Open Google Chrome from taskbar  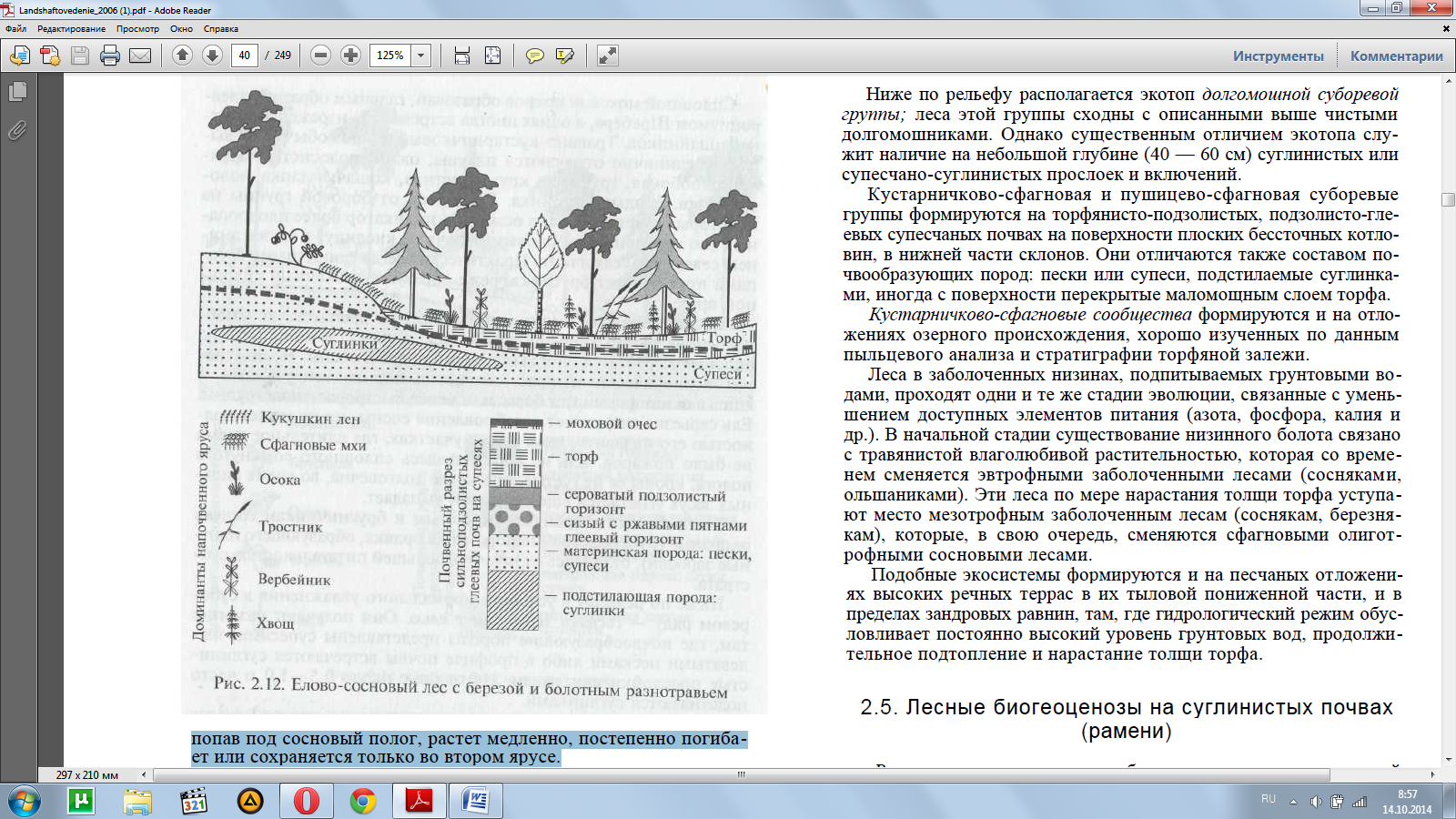click(363, 802)
